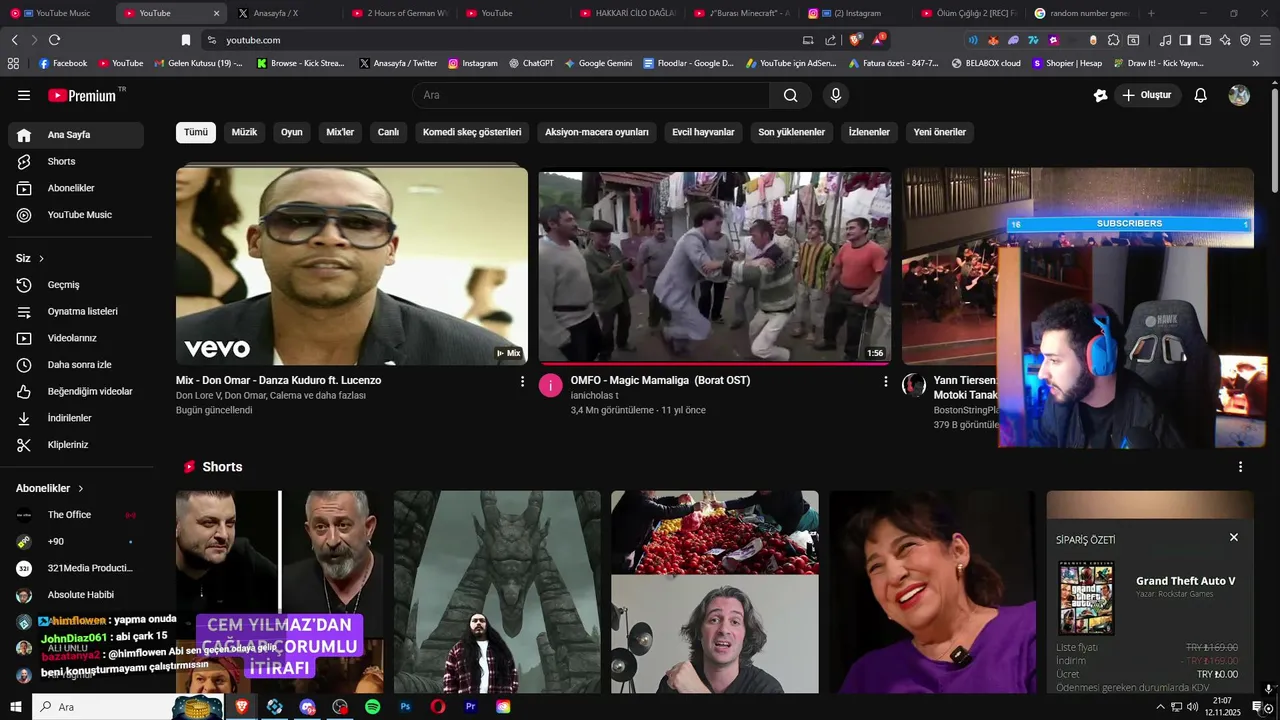Click the Brave Shields lion icon
The image size is (1280, 720).
click(x=855, y=40)
